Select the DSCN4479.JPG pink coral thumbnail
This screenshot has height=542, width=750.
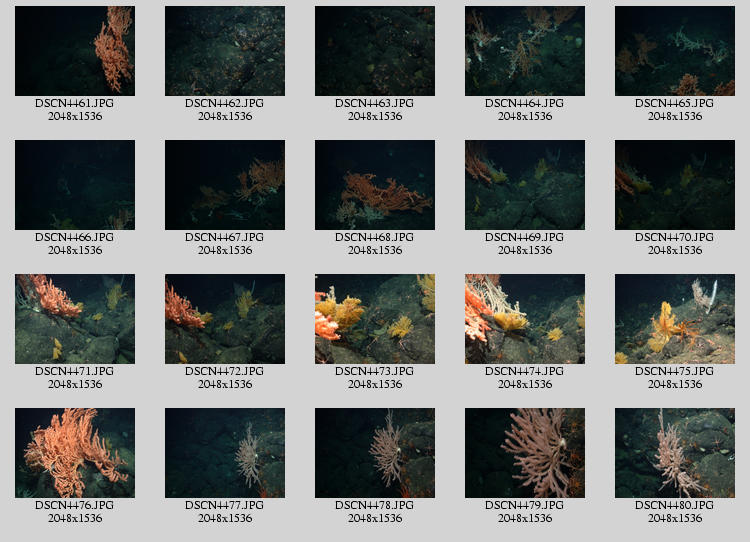(x=525, y=453)
